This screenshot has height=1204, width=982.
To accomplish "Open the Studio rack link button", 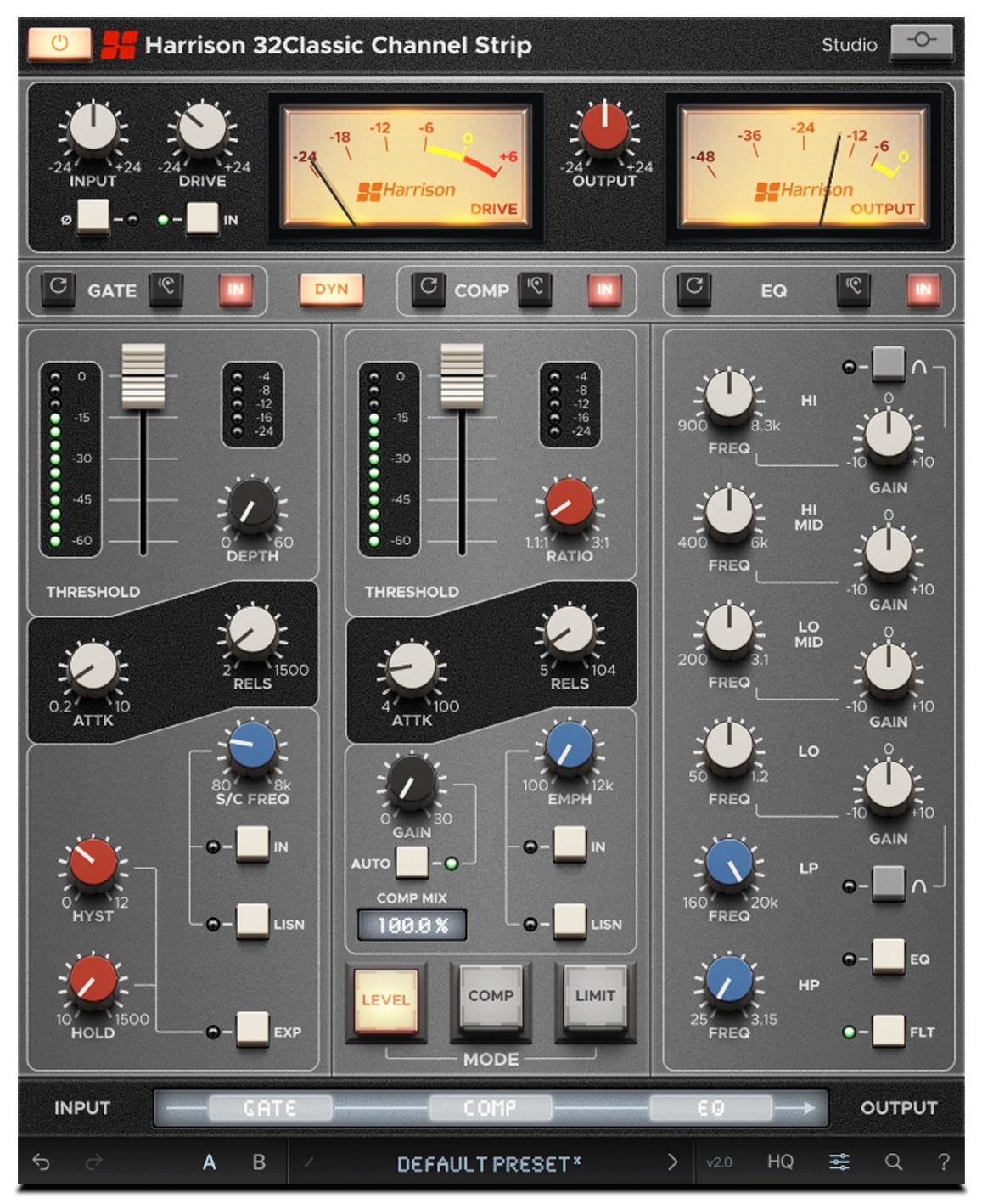I will coord(921,41).
